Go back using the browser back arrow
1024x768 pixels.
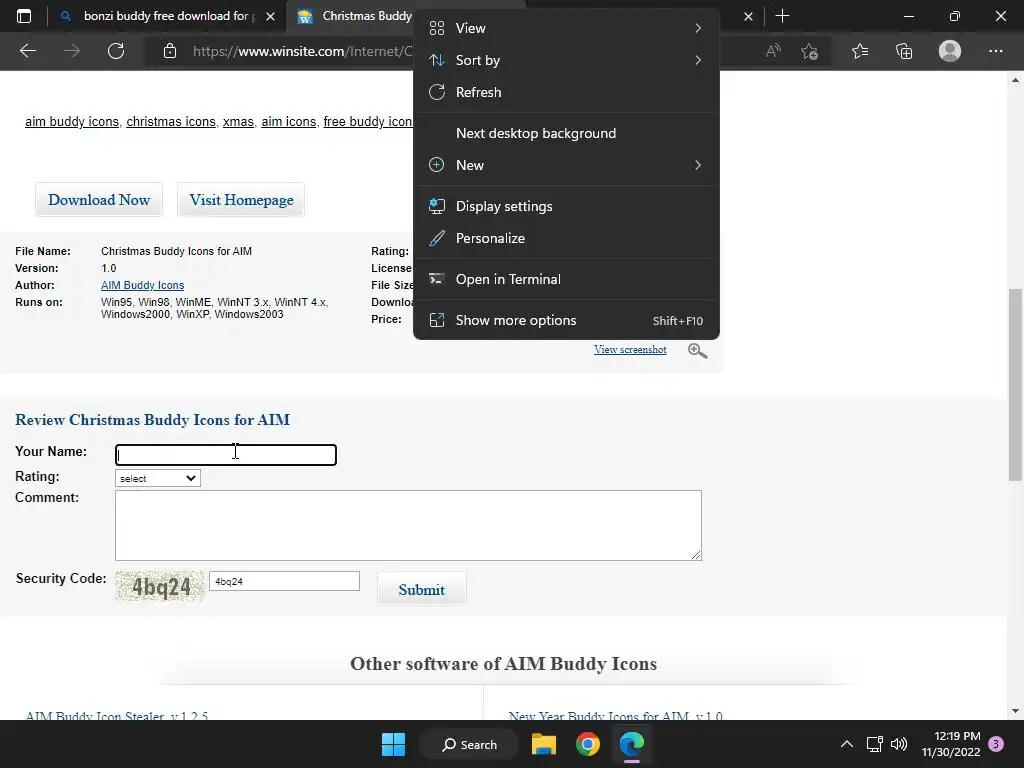pos(27,51)
